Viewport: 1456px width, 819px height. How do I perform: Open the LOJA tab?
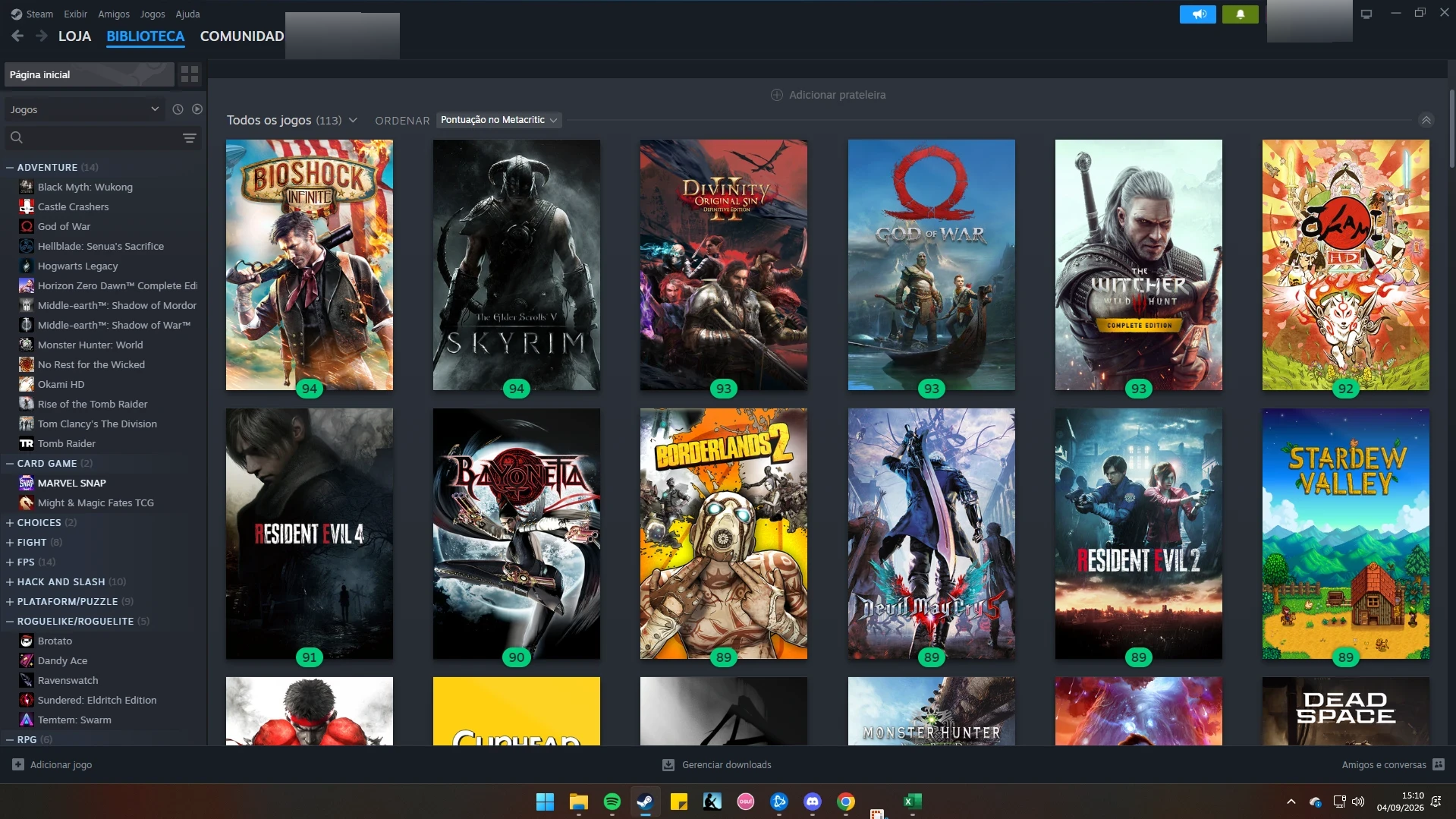coord(74,36)
